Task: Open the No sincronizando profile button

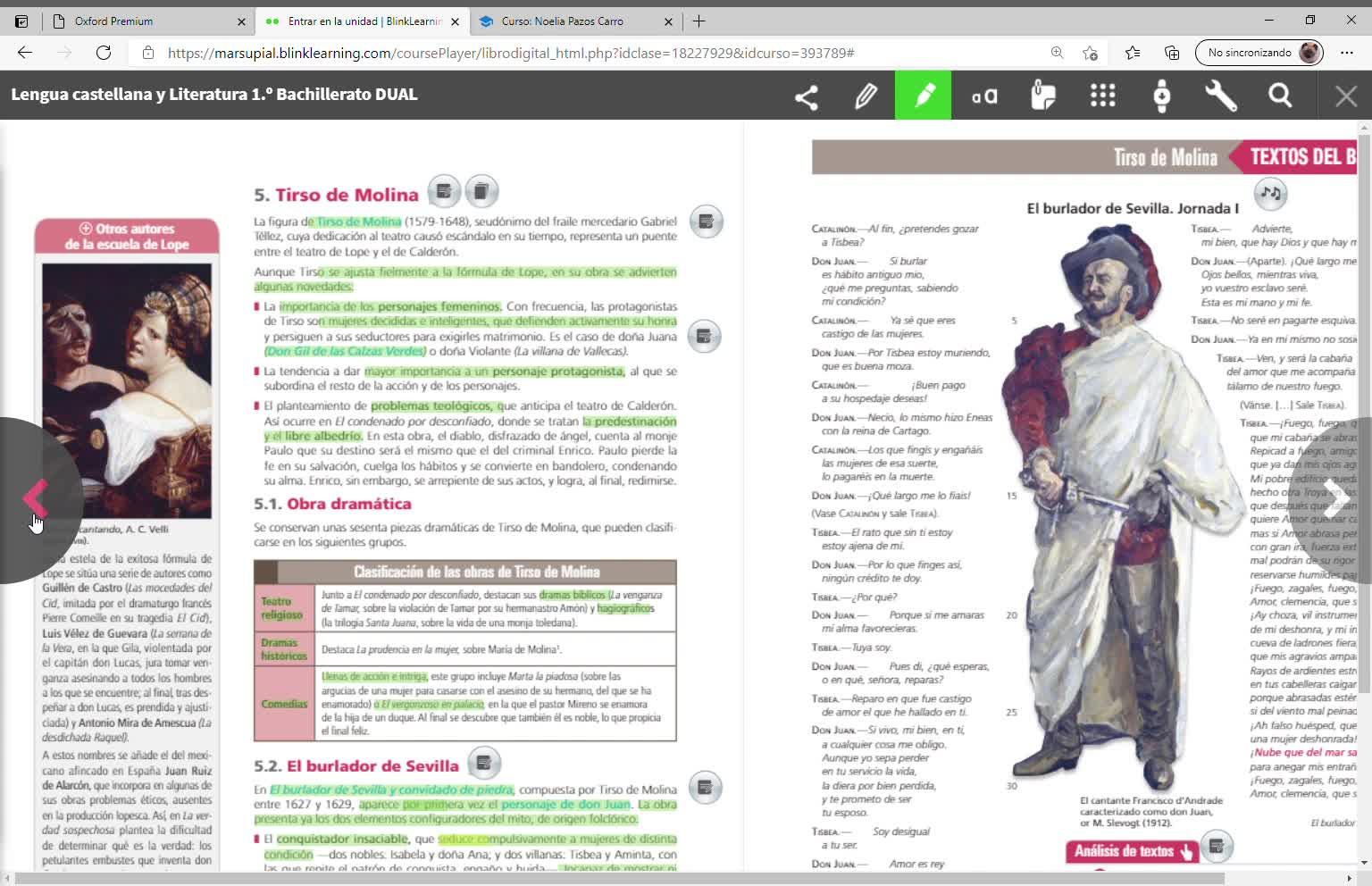Action: [1259, 53]
